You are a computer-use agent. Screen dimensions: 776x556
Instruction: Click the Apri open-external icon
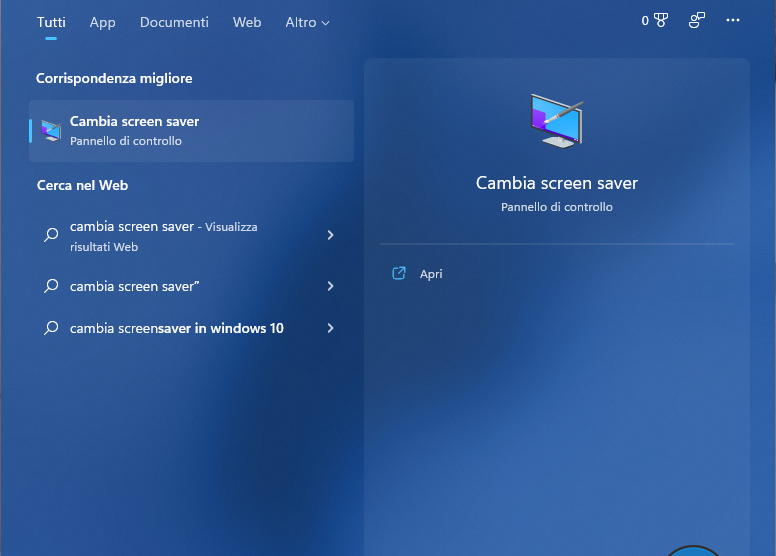point(399,273)
